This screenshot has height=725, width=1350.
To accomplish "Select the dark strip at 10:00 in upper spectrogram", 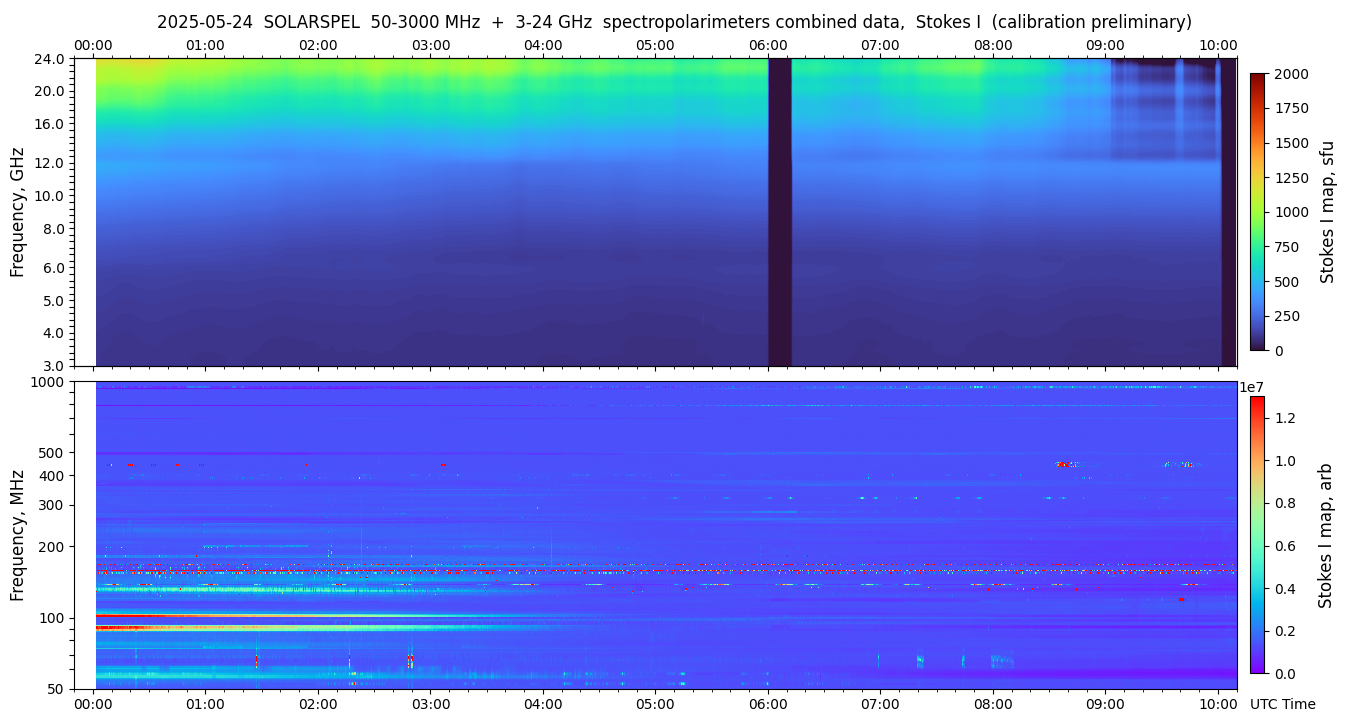I will 1228,212.
